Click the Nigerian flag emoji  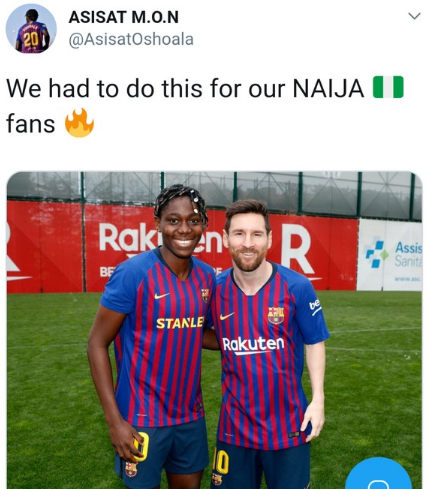click(388, 87)
